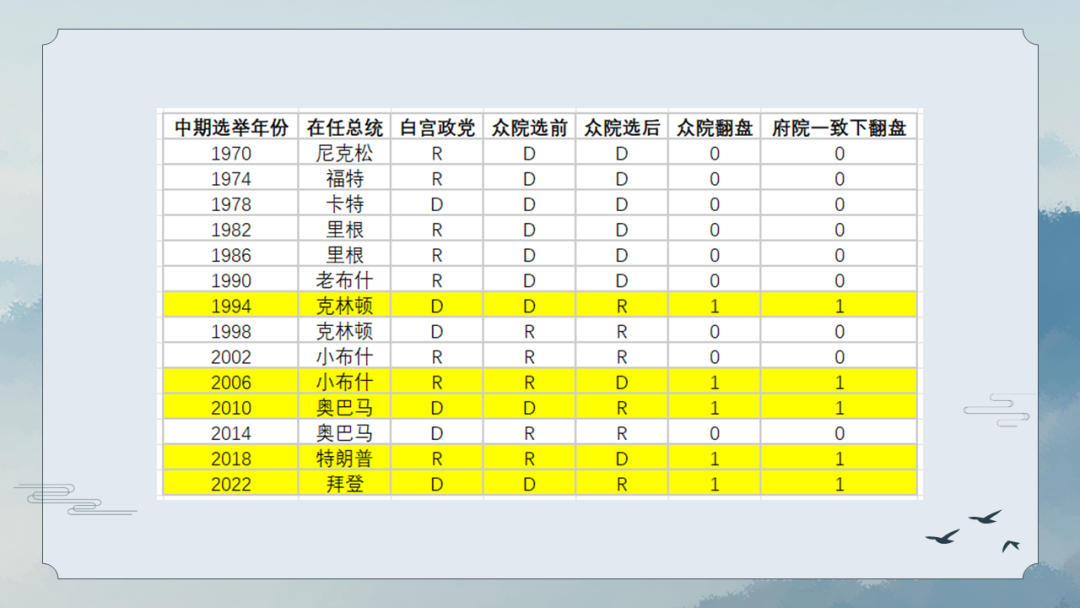Image resolution: width=1080 pixels, height=608 pixels.
Task: Click the 福特 president cell
Action: pyautogui.click(x=344, y=178)
